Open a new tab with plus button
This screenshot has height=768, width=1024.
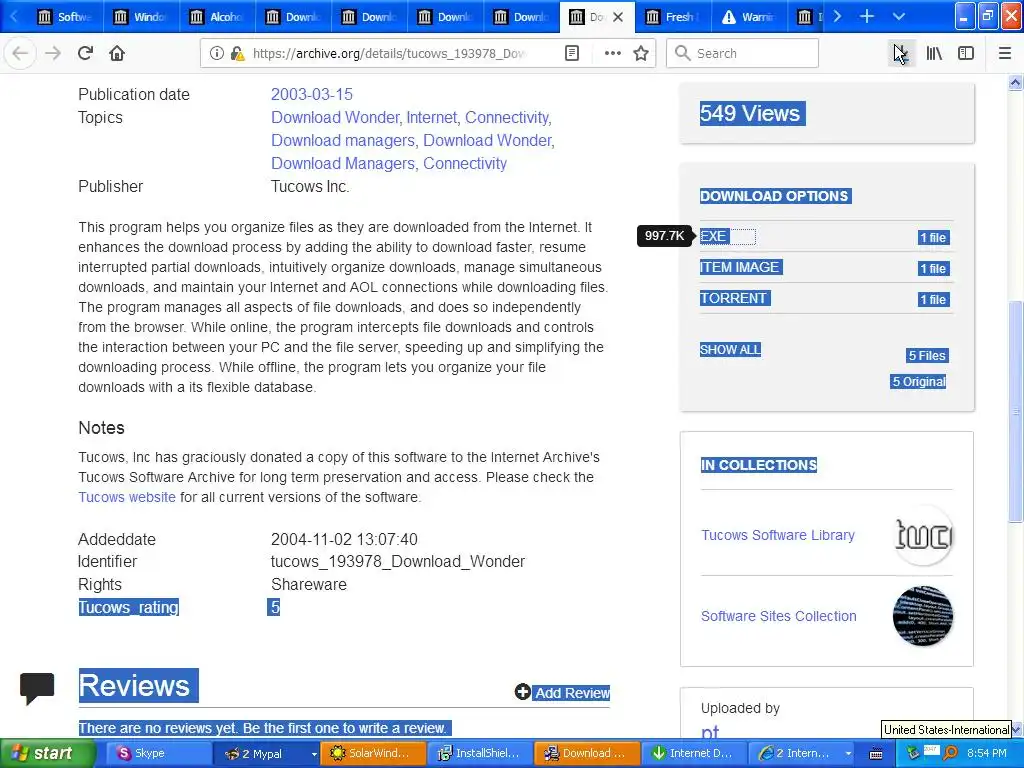[867, 16]
